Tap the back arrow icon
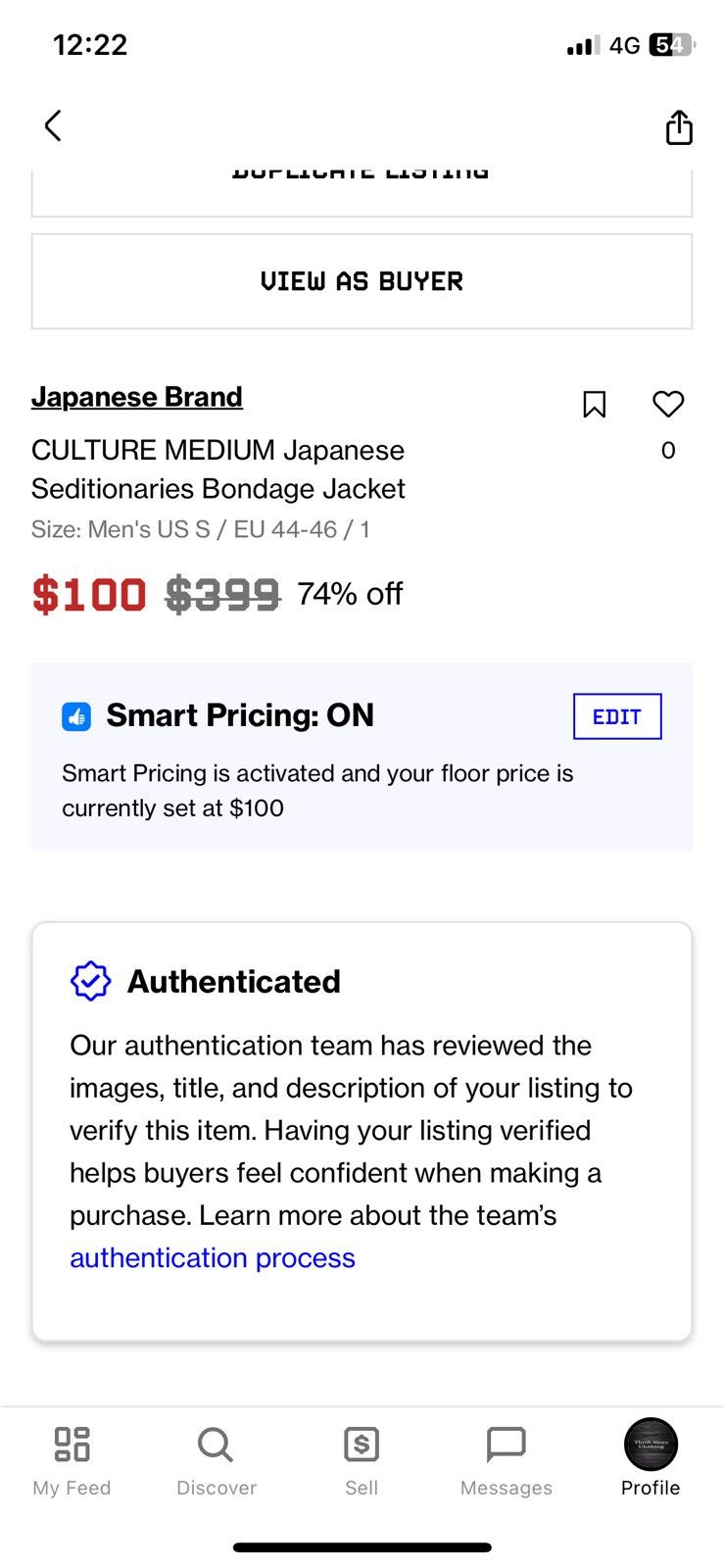 pyautogui.click(x=53, y=125)
